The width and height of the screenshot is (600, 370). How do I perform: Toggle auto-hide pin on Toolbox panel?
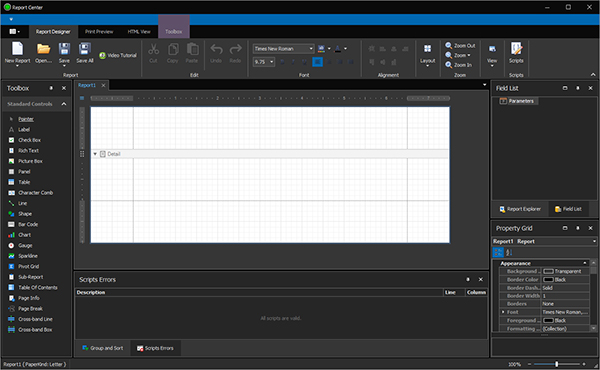(x=51, y=88)
